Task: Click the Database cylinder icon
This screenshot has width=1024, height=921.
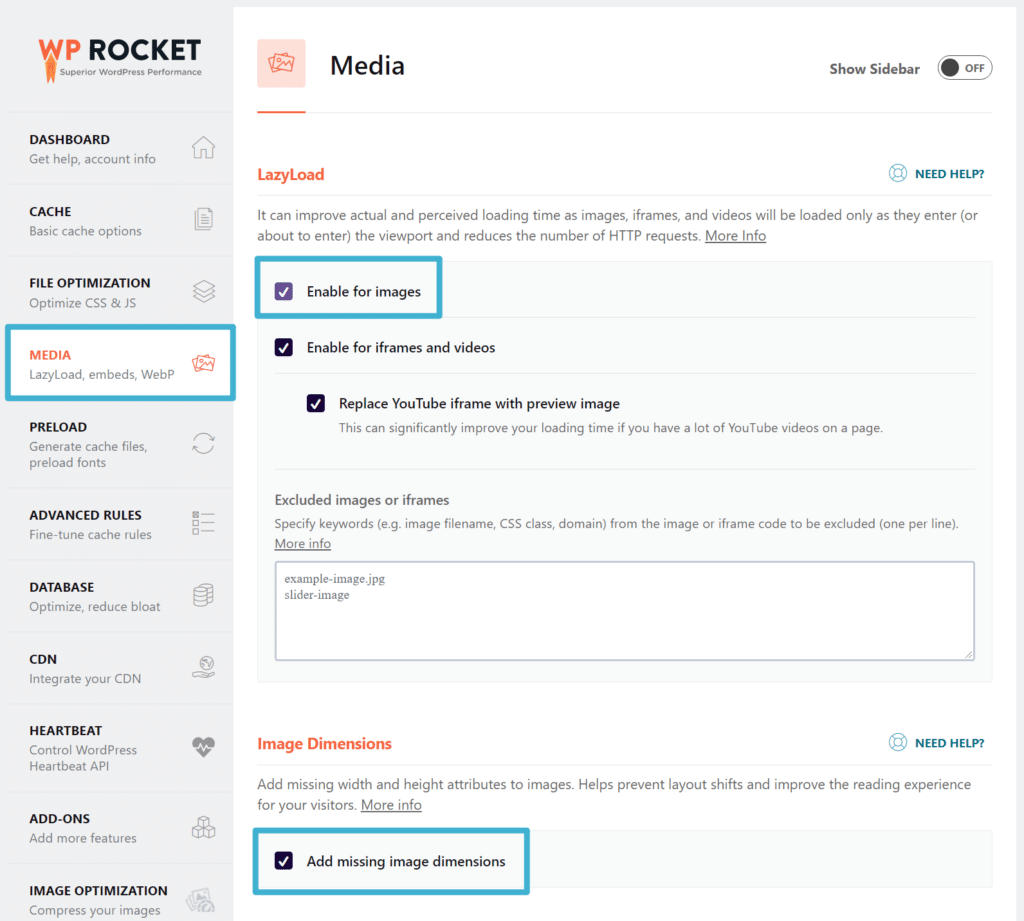Action: 203,595
